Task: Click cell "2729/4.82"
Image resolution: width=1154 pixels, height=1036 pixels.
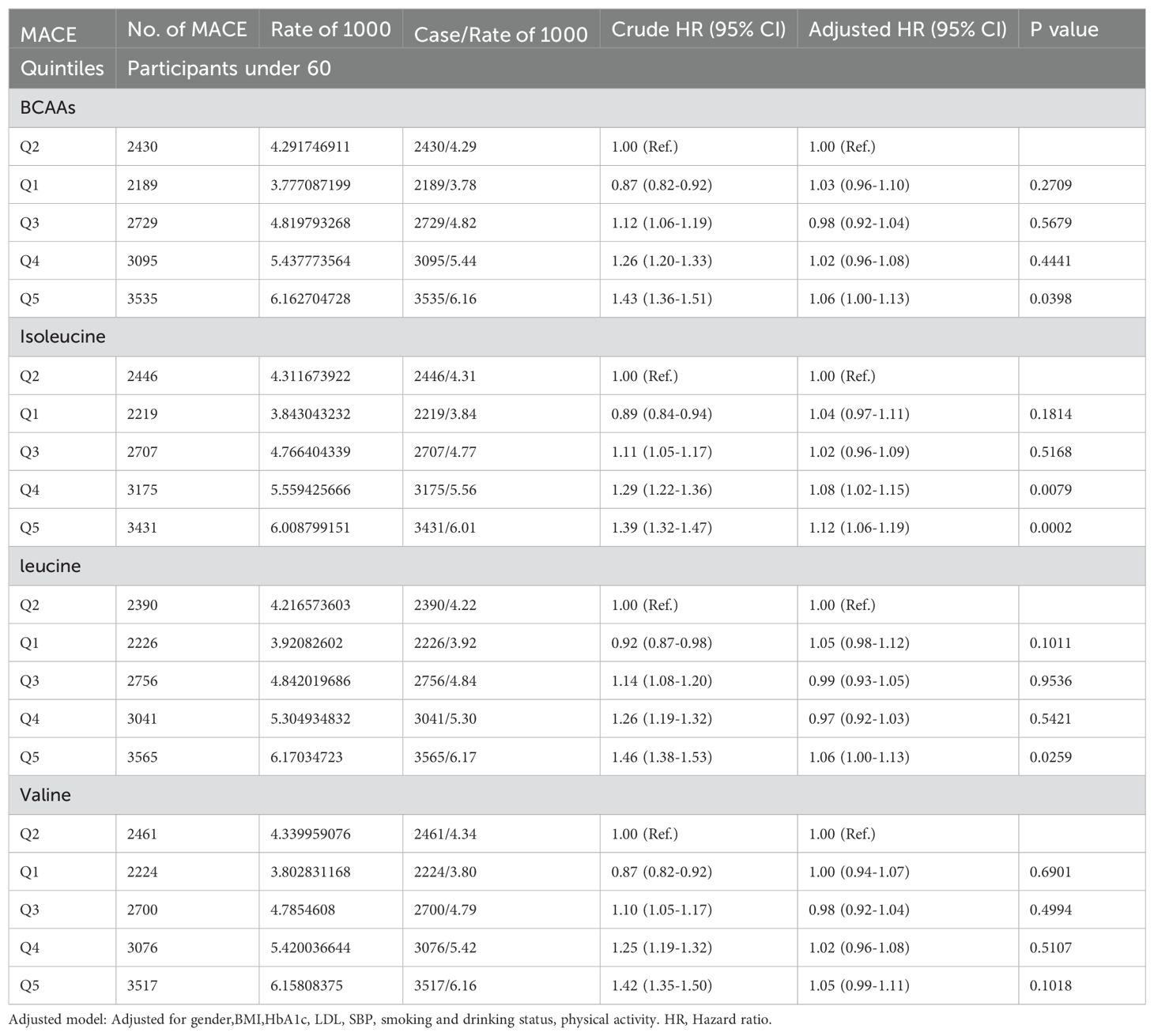Action: click(445, 223)
